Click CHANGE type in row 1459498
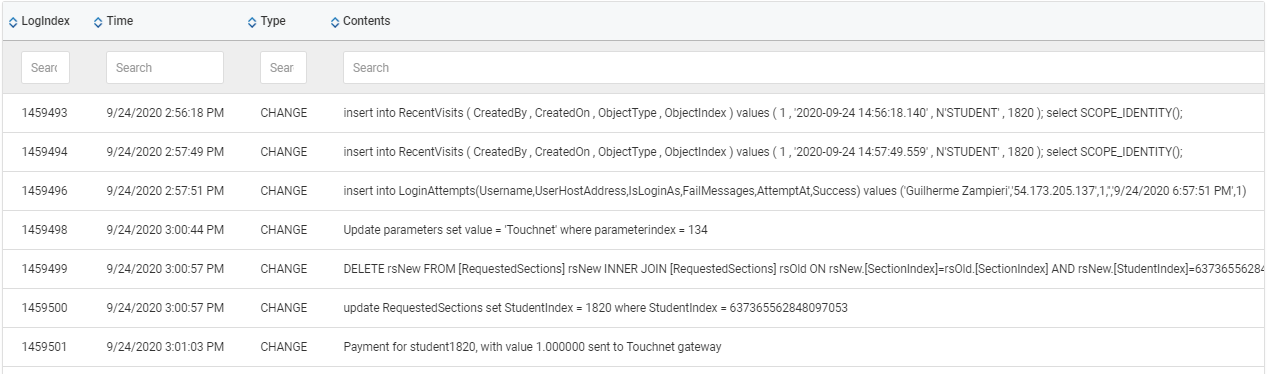The width and height of the screenshot is (1269, 374). pyautogui.click(x=284, y=230)
